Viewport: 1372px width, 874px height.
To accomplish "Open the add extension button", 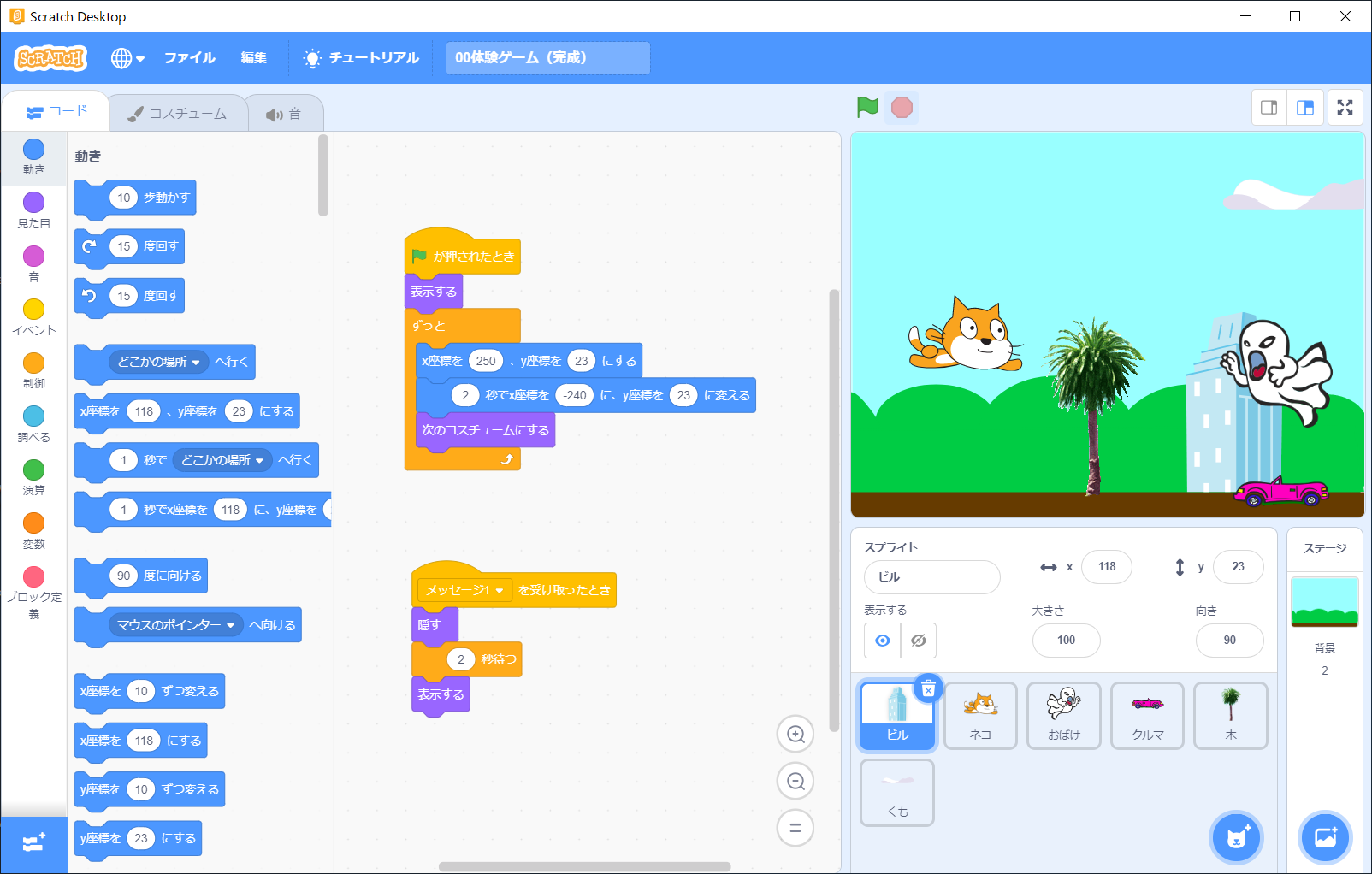I will [34, 843].
